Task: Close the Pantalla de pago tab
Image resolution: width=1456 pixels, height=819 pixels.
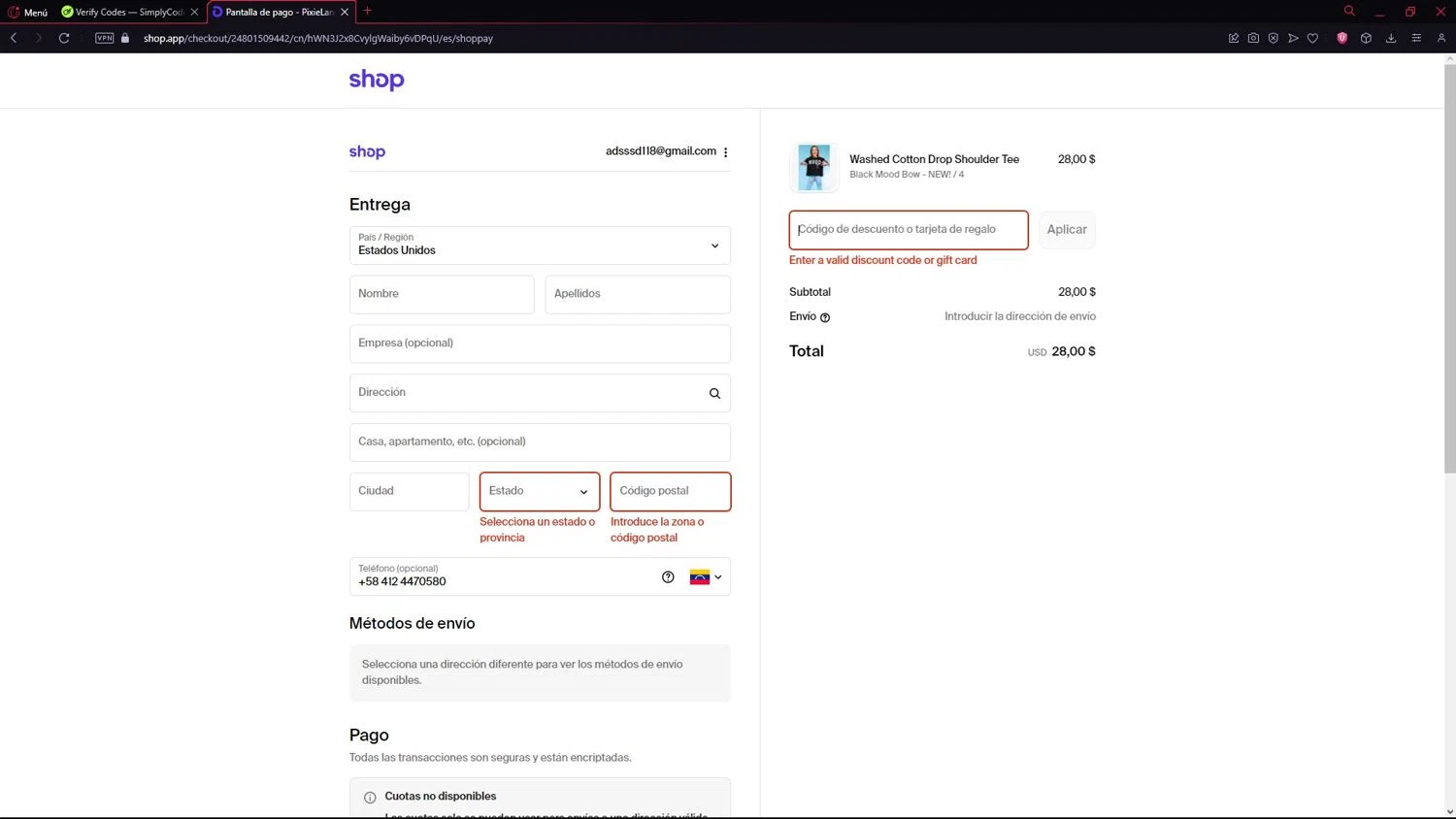Action: point(345,12)
